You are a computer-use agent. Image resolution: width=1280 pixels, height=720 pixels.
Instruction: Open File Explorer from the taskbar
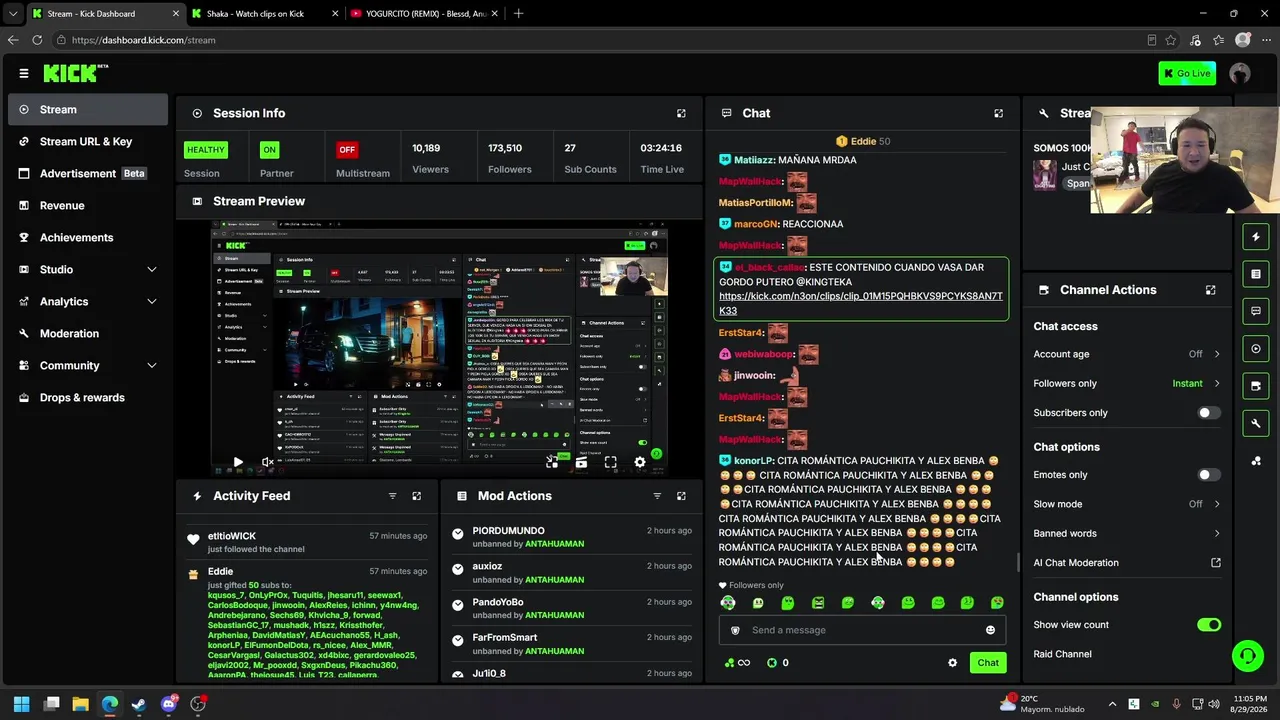[81, 704]
